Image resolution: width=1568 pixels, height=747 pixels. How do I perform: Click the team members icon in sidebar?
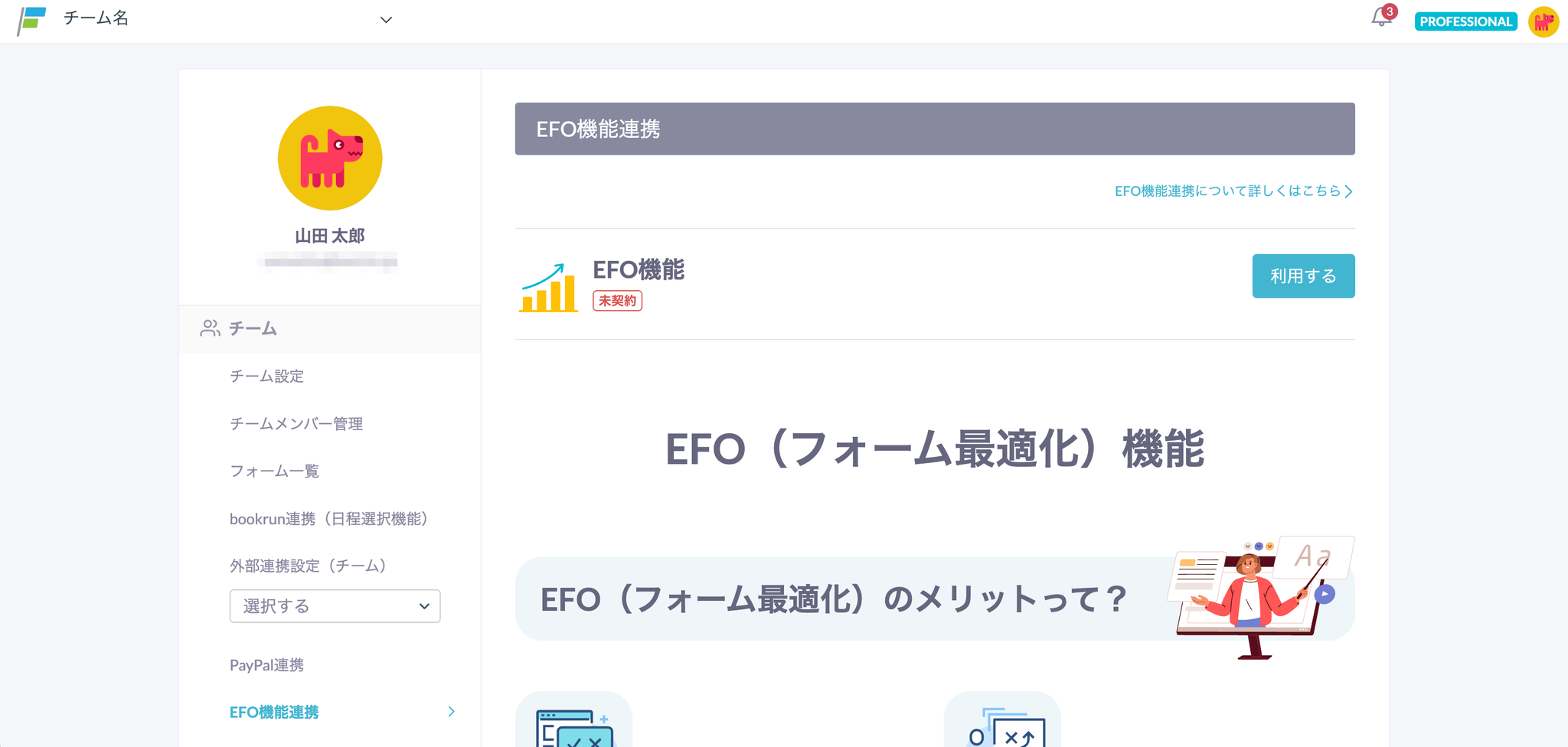pos(210,328)
